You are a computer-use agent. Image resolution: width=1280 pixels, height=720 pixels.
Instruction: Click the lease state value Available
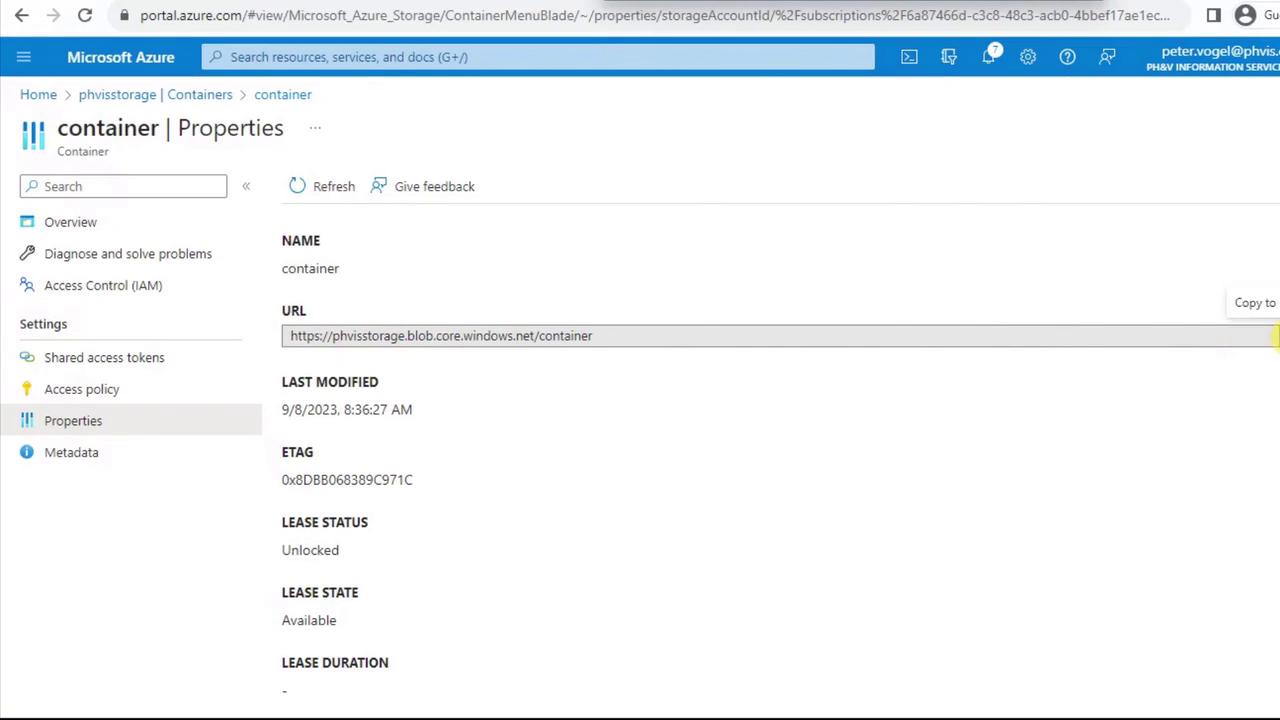coord(309,620)
